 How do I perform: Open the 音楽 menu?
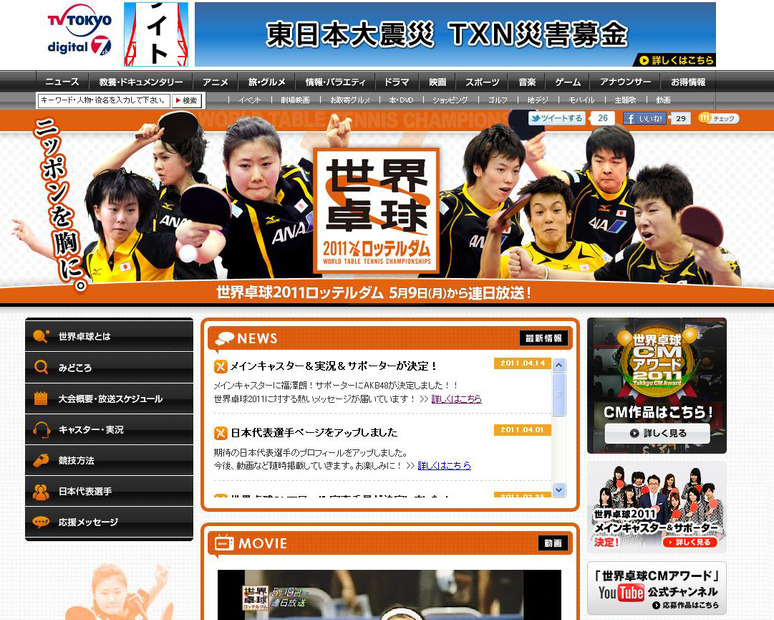527,82
